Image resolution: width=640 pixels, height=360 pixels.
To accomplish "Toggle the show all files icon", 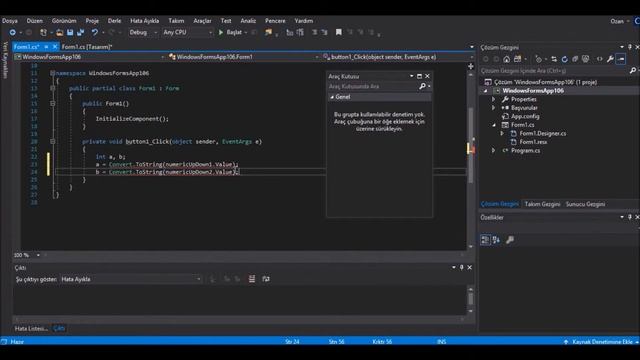I will click(586, 59).
